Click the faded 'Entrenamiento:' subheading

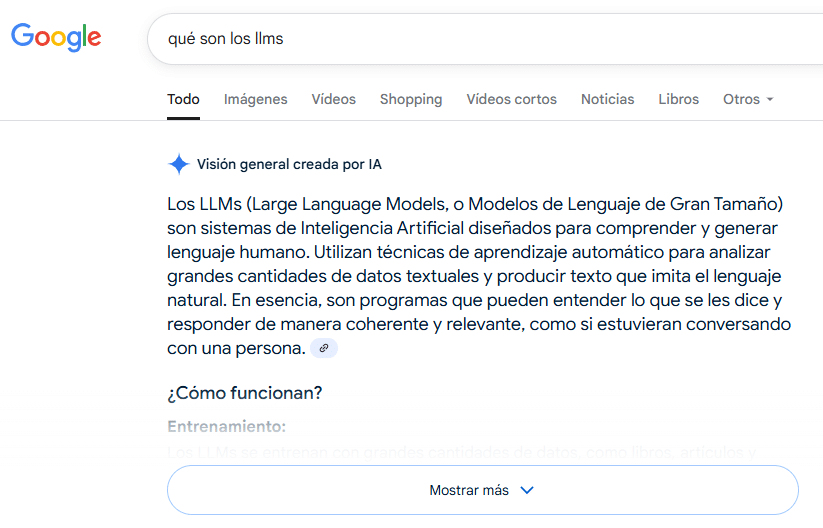point(226,426)
